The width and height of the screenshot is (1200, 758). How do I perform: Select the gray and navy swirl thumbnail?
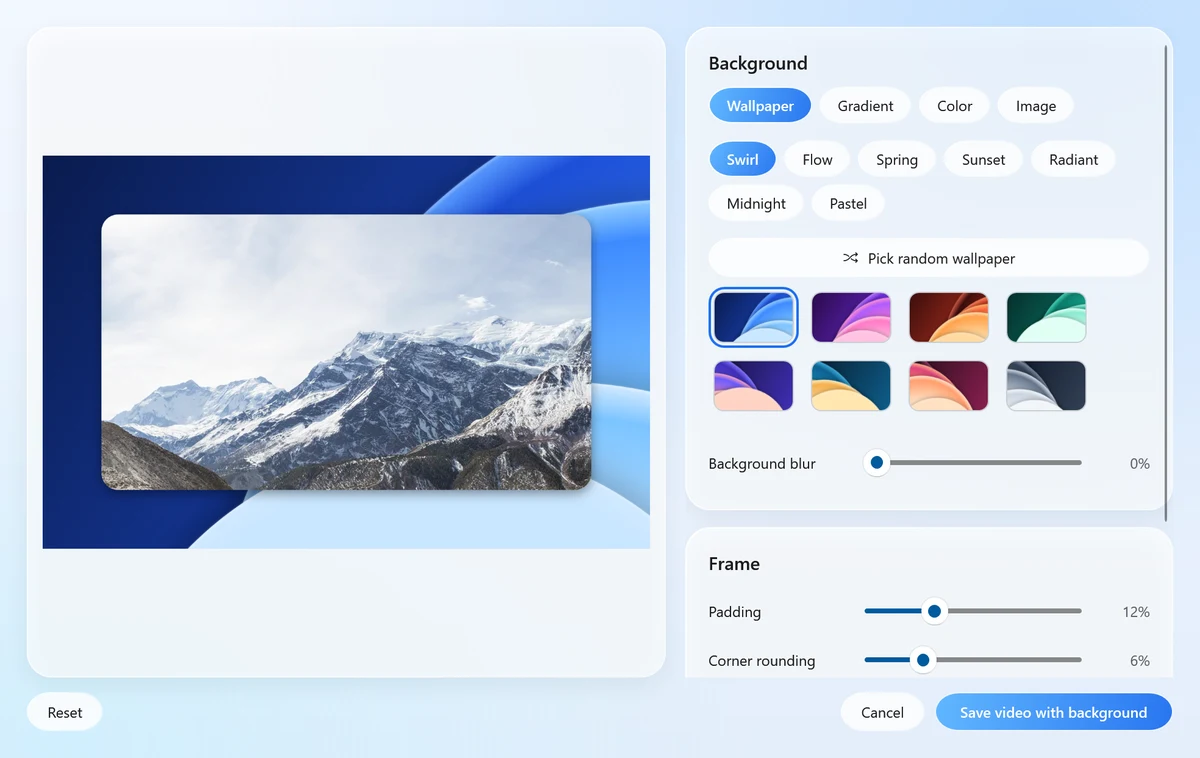pyautogui.click(x=1046, y=386)
